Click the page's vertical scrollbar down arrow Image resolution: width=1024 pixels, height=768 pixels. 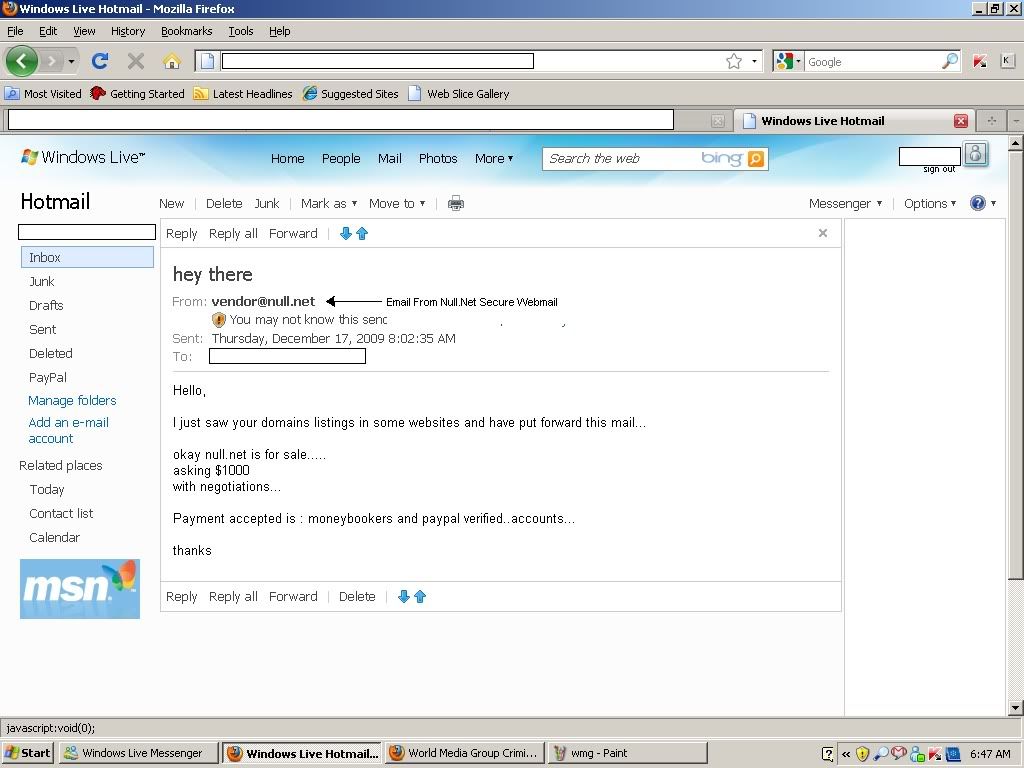click(x=1016, y=708)
